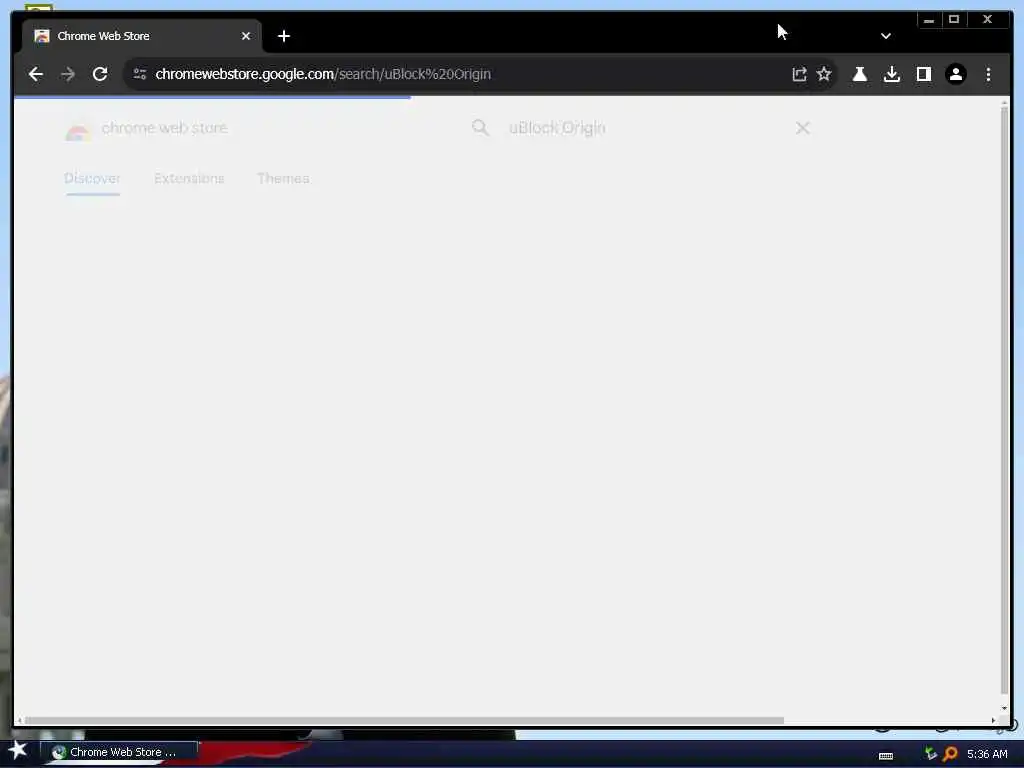1024x768 pixels.
Task: Click the keyboard tray icon
Action: [x=886, y=756]
